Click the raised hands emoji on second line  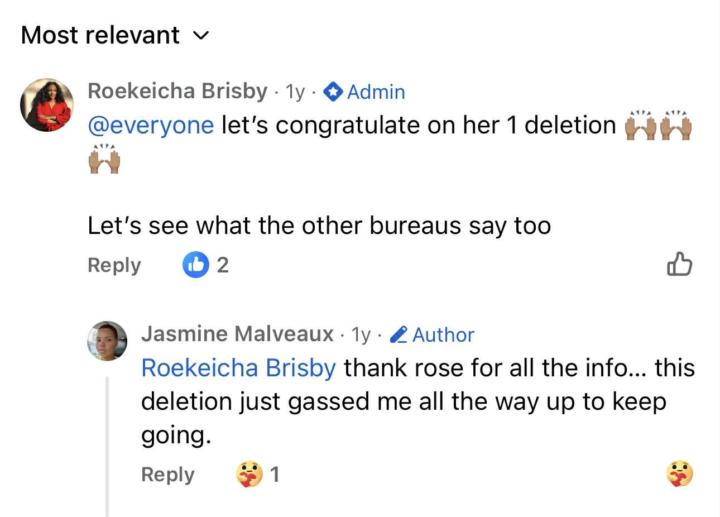click(104, 159)
